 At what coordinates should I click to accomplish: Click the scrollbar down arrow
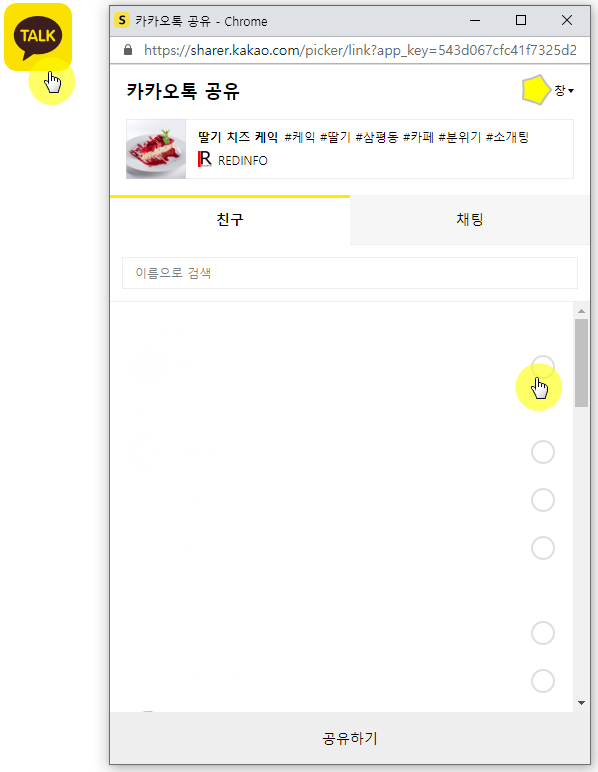tap(581, 703)
